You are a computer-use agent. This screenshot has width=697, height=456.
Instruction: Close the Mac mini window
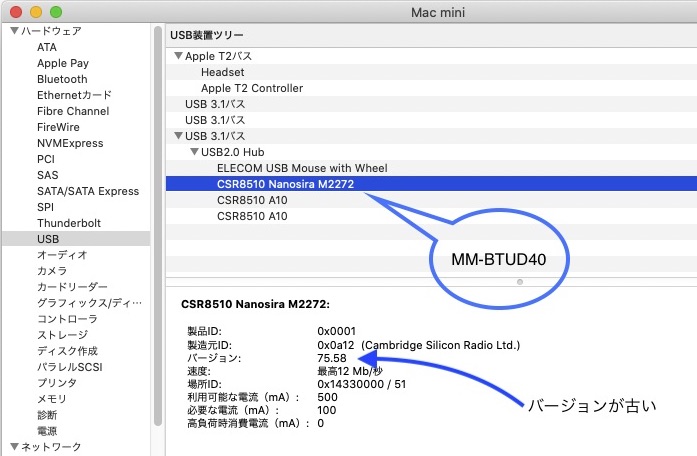point(16,12)
